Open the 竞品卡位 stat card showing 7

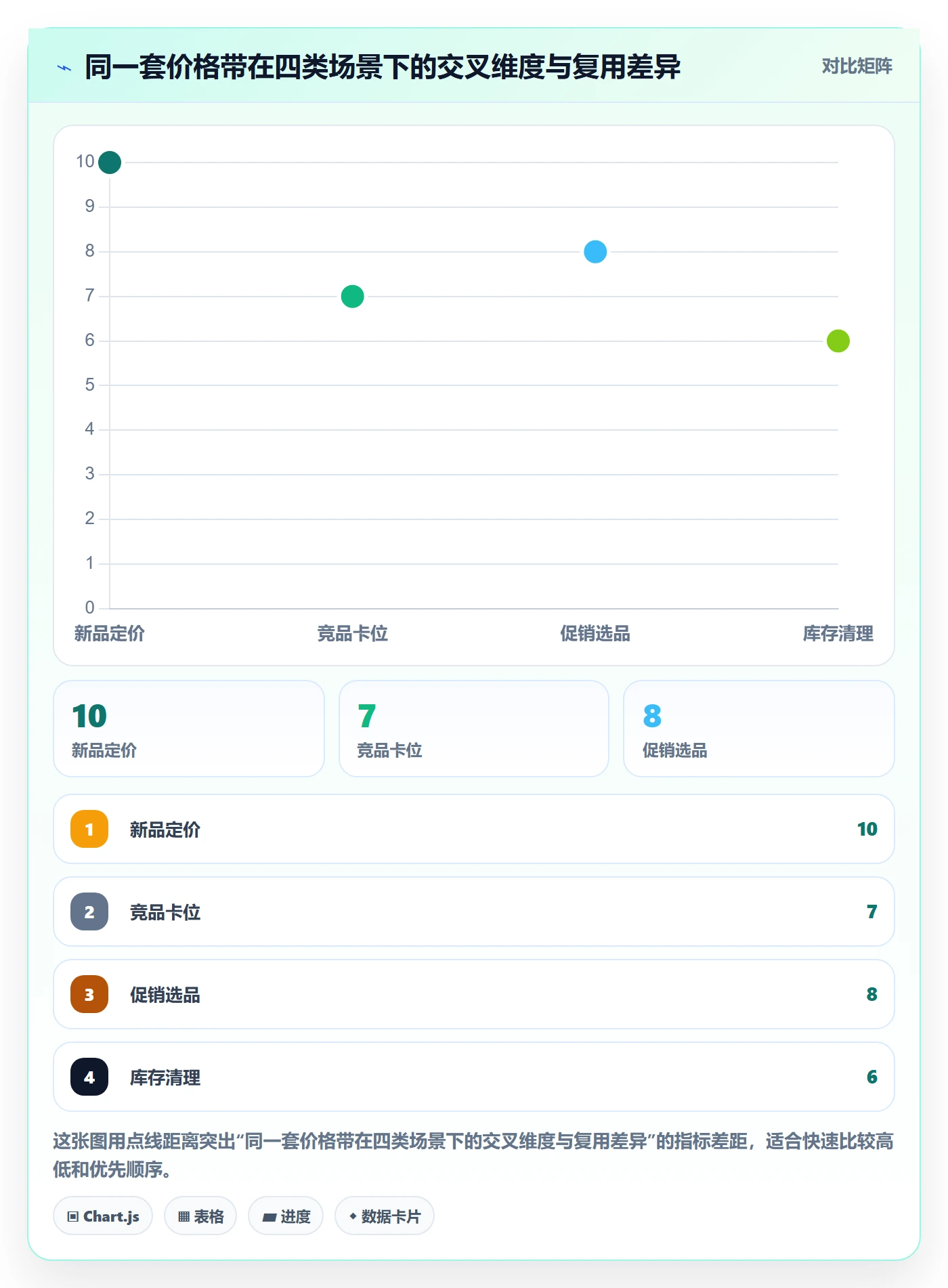(474, 729)
